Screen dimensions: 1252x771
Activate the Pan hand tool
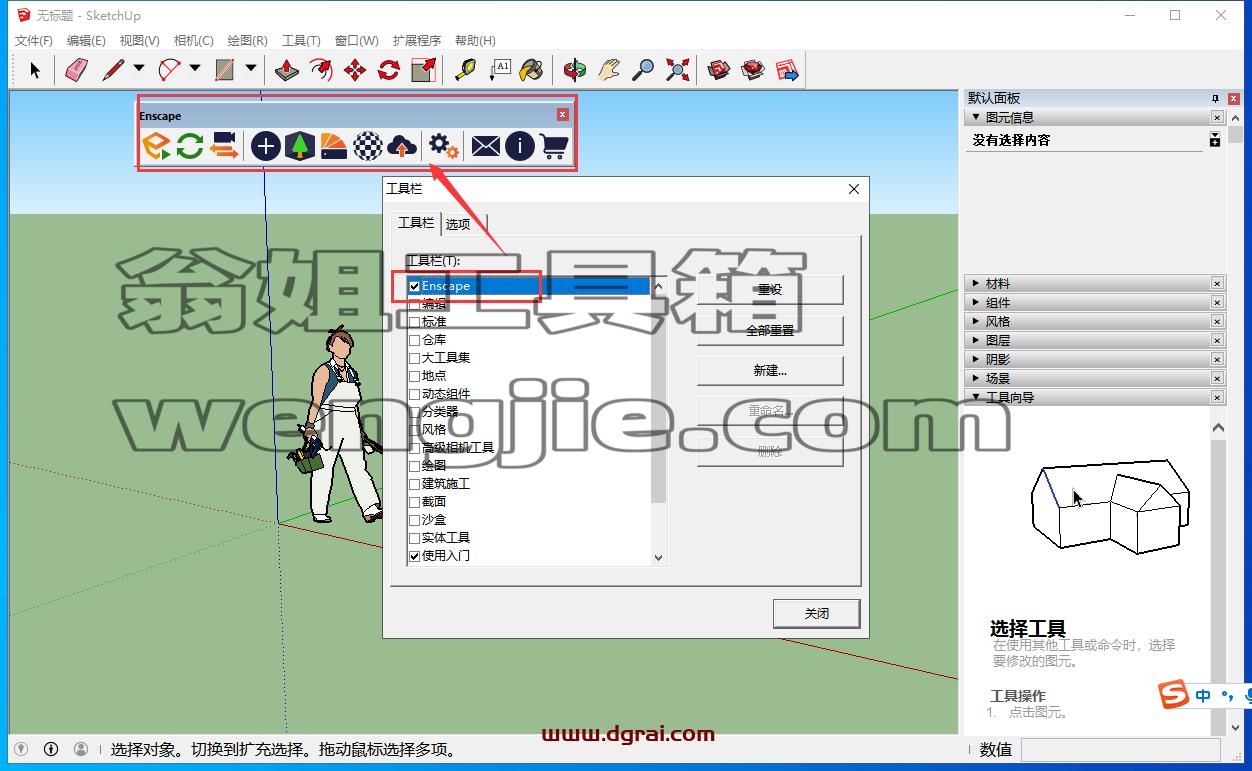point(609,69)
